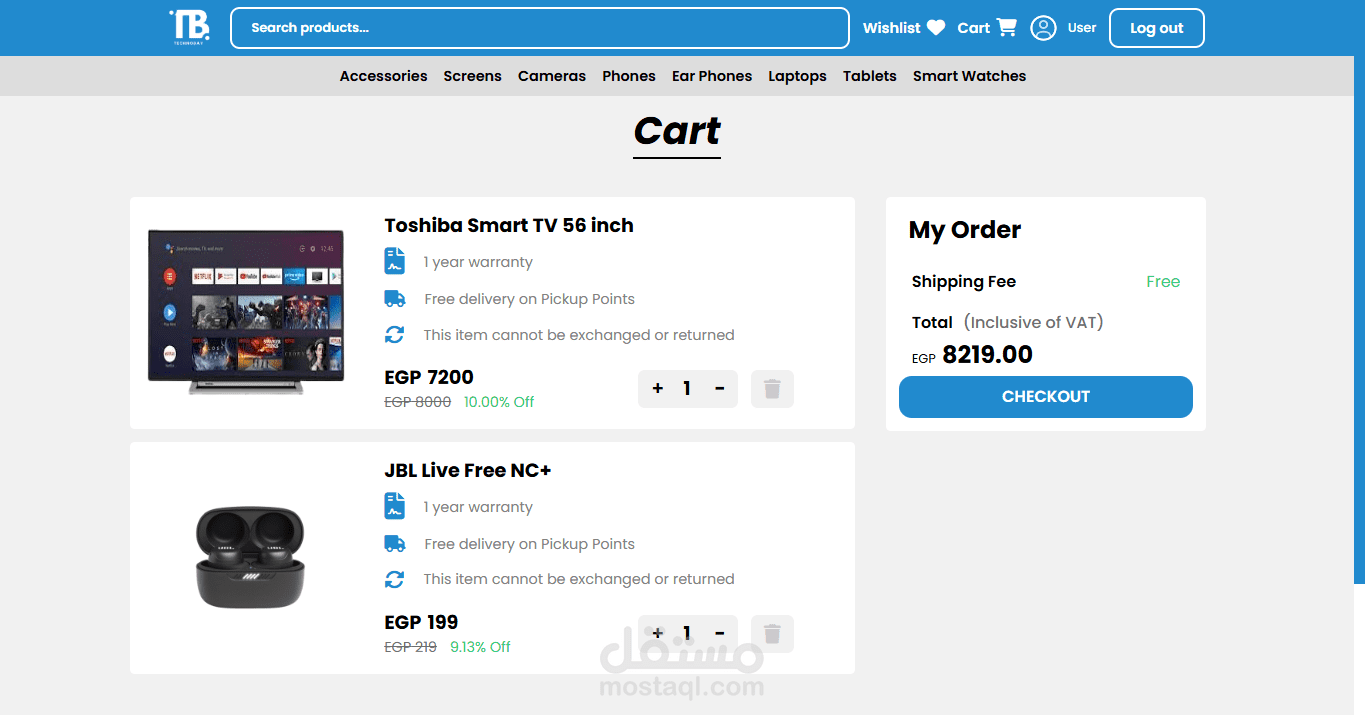Click the CHECKOUT button
Image resolution: width=1365 pixels, height=715 pixels.
[x=1046, y=397]
